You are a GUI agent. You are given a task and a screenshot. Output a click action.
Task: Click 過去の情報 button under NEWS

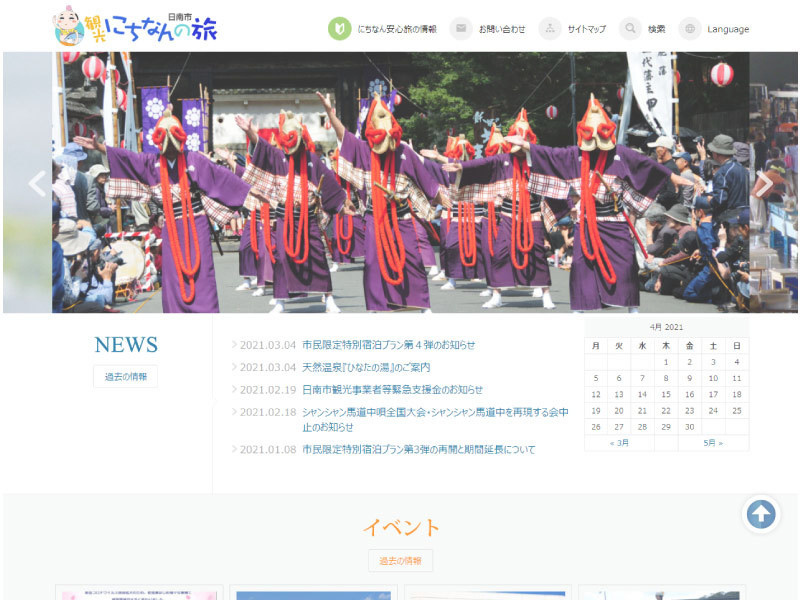pos(125,377)
